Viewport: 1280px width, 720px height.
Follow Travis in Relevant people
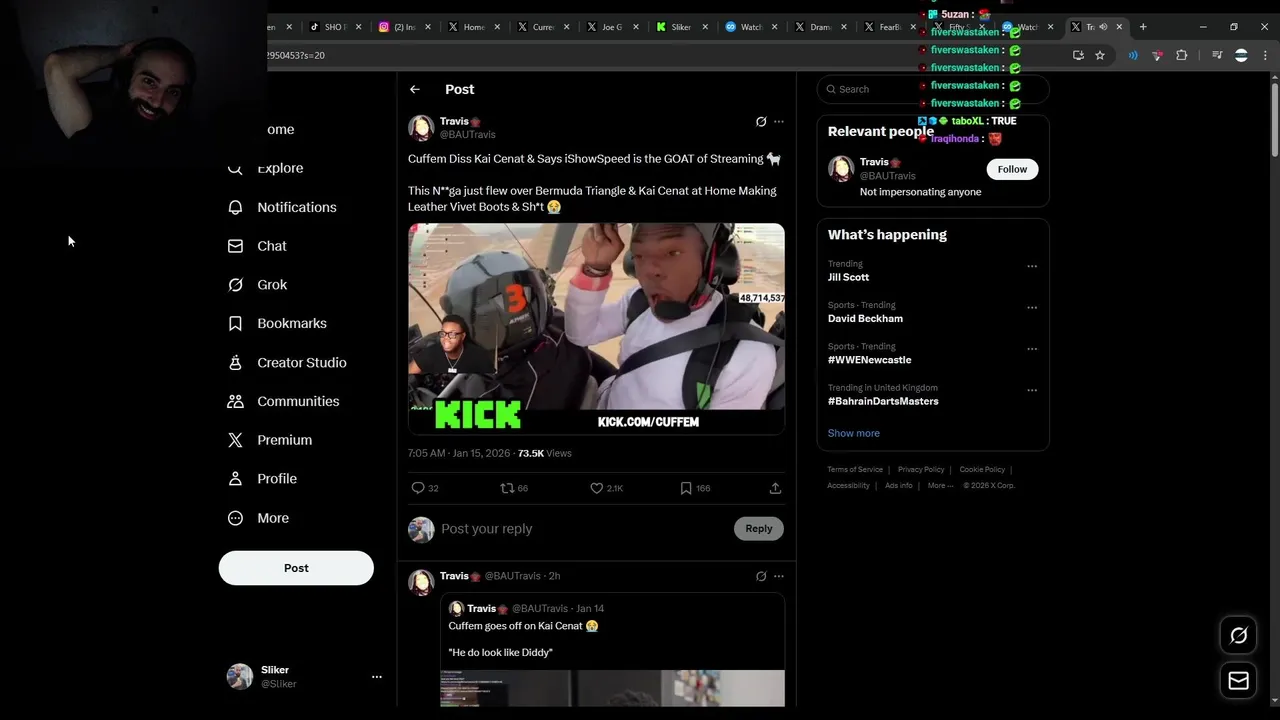point(1012,169)
